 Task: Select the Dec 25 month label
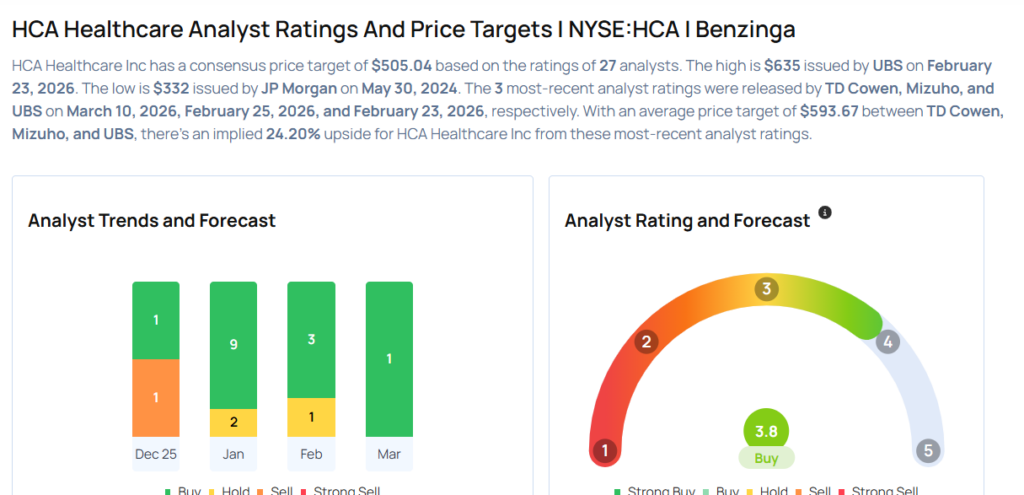point(155,454)
